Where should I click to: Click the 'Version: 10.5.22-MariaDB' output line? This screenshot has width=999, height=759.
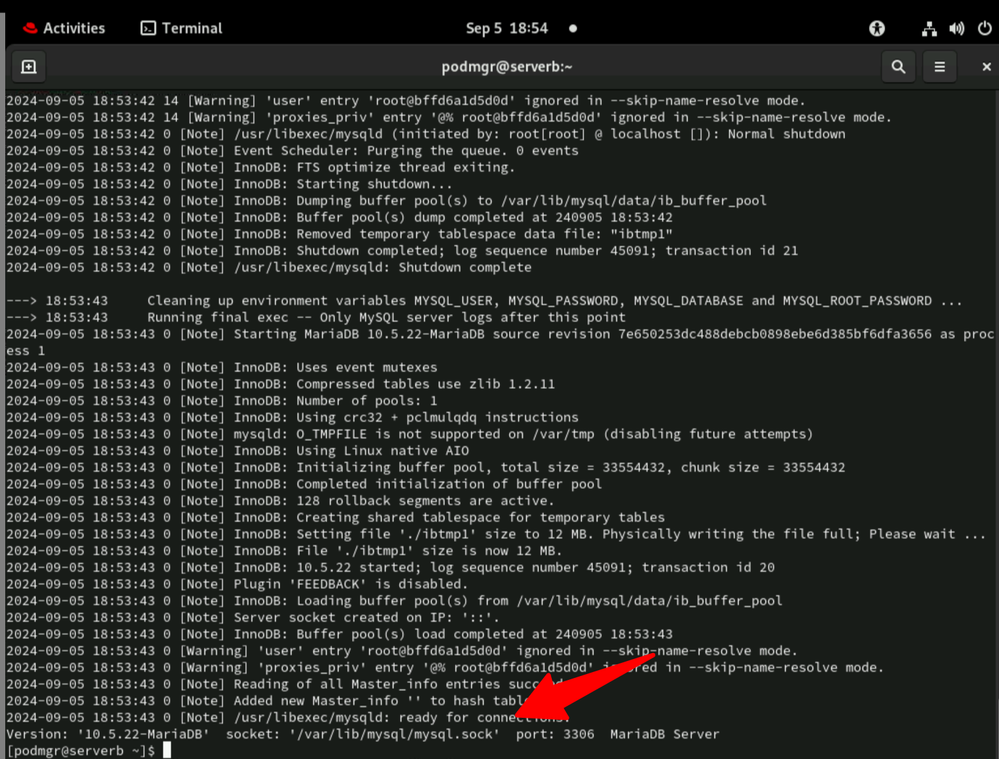[x=108, y=734]
